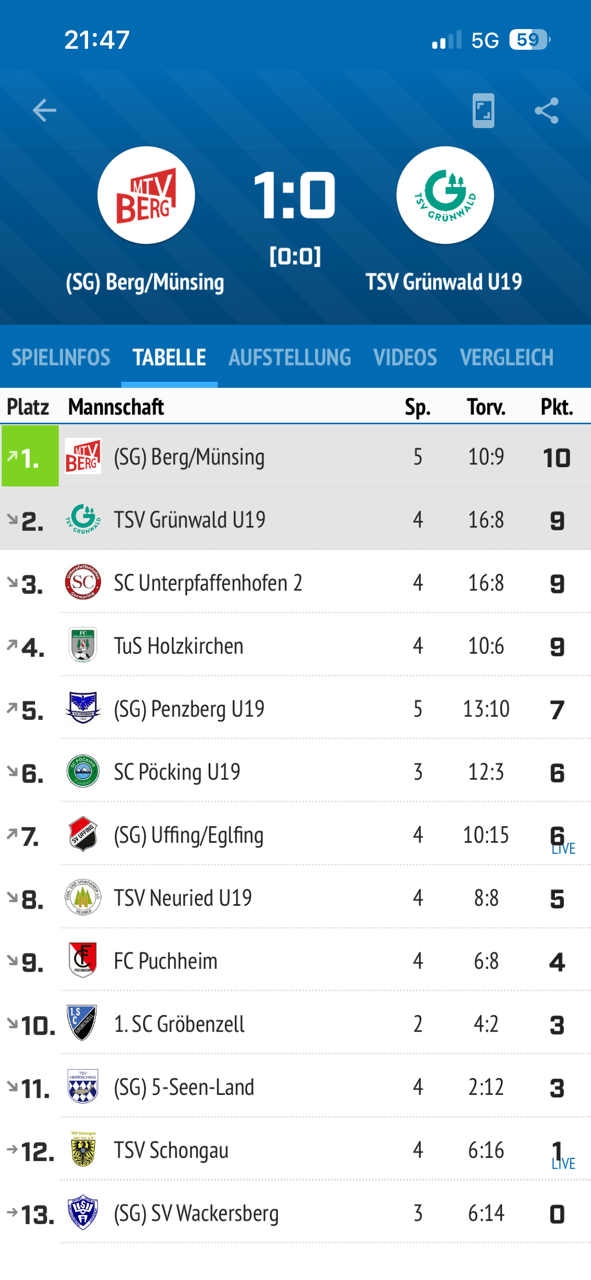The image size is (591, 1280).
Task: Tap the TuS Holzkirchen crest
Action: (x=83, y=645)
